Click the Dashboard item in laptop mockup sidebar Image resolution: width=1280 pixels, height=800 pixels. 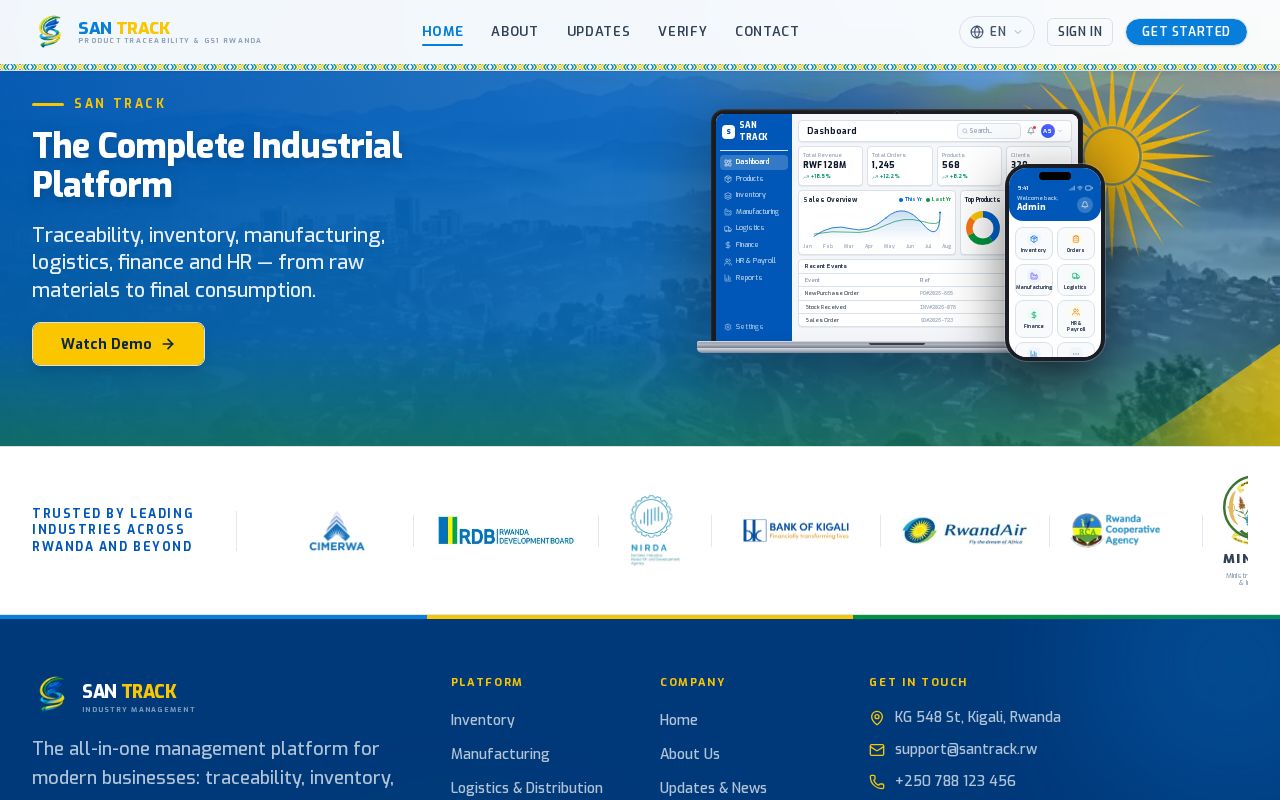pos(754,162)
